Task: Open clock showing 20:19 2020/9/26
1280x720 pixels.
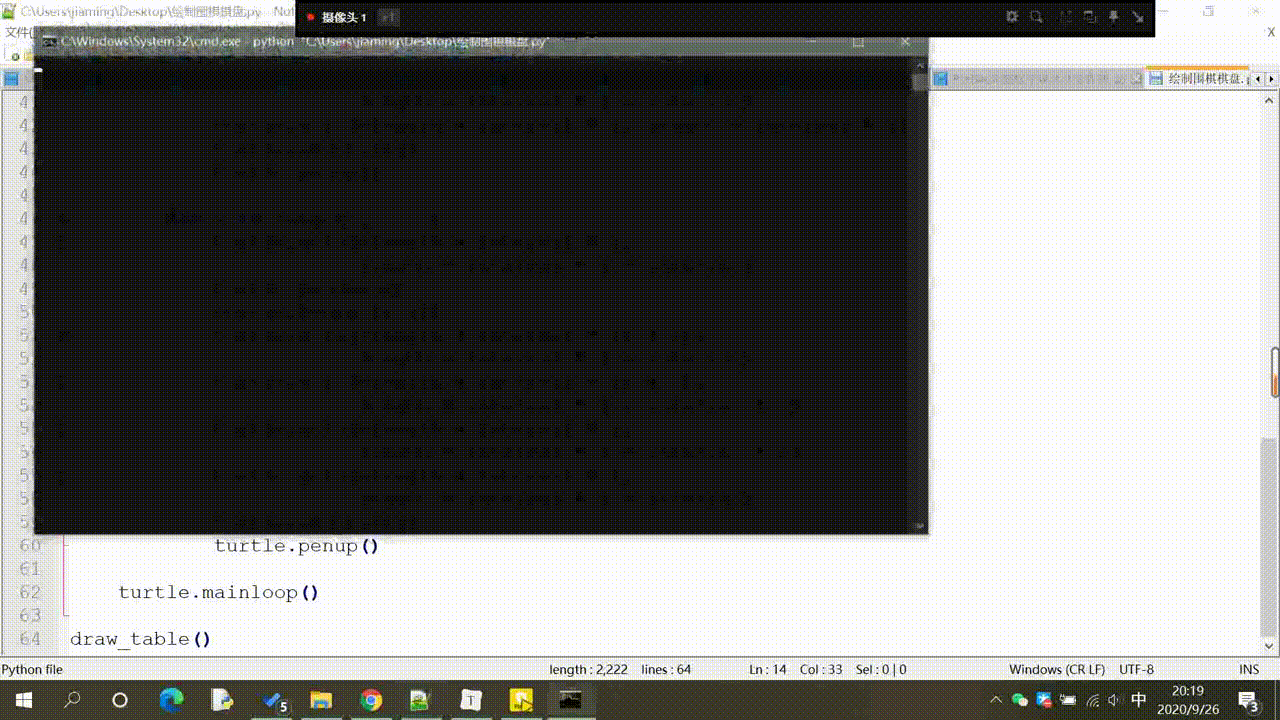Action: (x=1188, y=700)
